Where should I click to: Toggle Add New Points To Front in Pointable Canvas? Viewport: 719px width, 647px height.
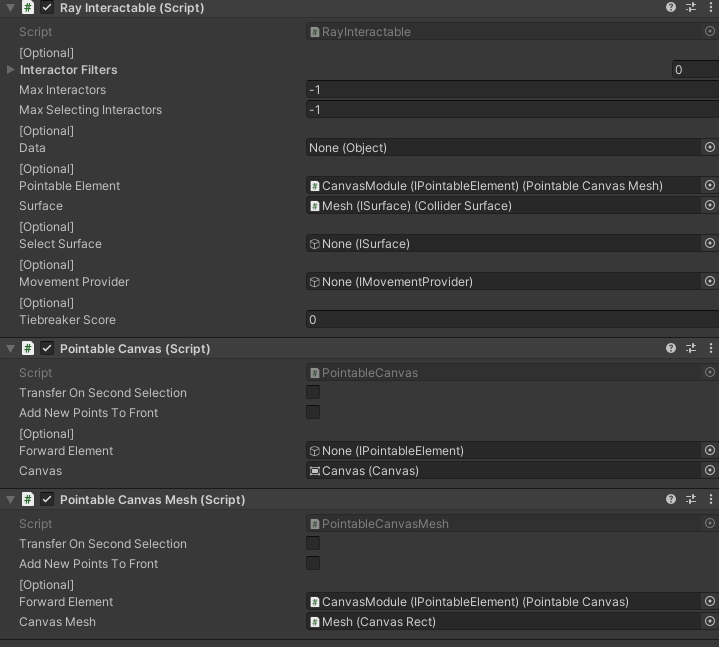click(313, 412)
